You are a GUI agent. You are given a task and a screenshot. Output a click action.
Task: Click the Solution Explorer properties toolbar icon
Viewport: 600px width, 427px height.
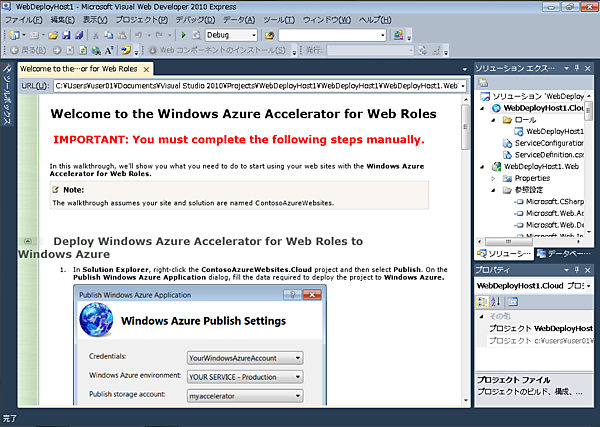481,80
